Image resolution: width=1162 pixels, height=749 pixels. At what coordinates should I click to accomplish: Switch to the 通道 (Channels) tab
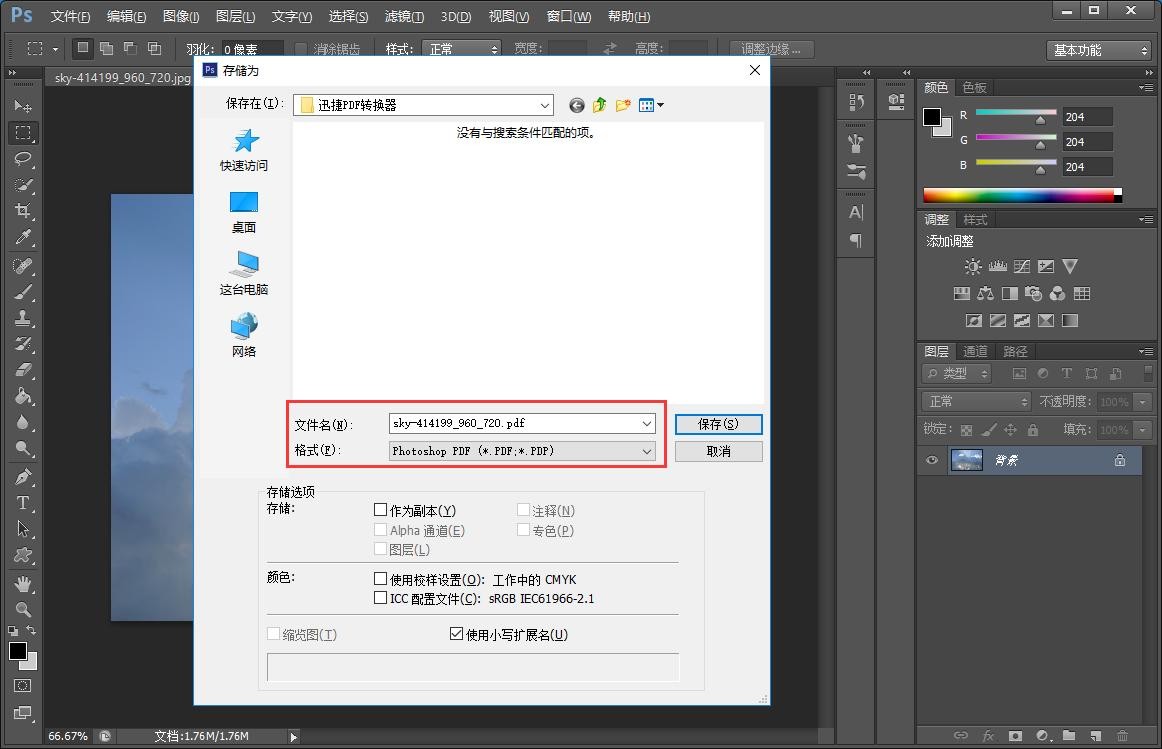tap(975, 351)
